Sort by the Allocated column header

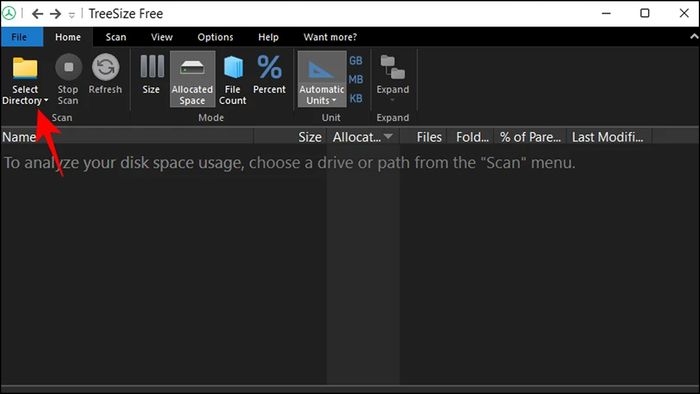click(363, 137)
